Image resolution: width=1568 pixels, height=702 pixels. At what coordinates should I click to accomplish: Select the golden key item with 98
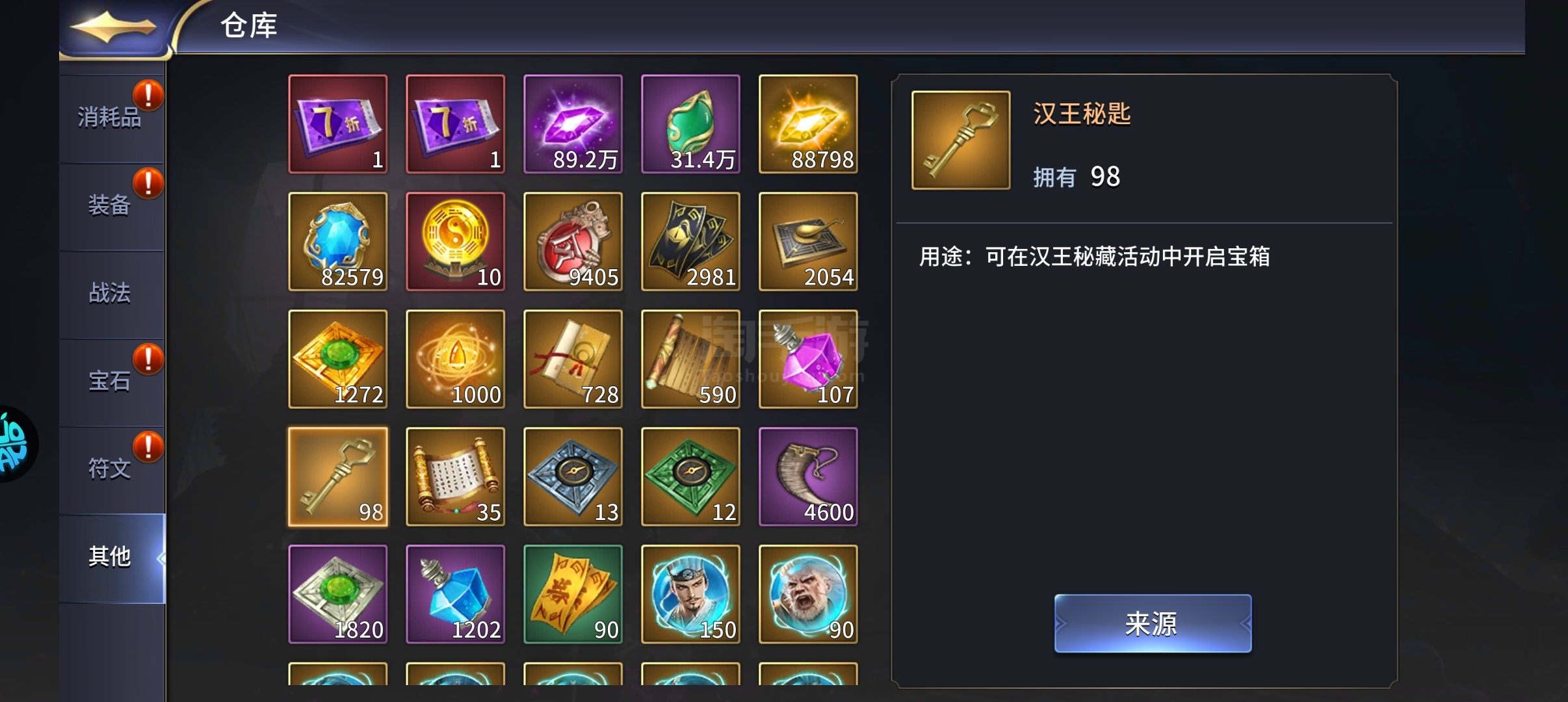pyautogui.click(x=338, y=476)
